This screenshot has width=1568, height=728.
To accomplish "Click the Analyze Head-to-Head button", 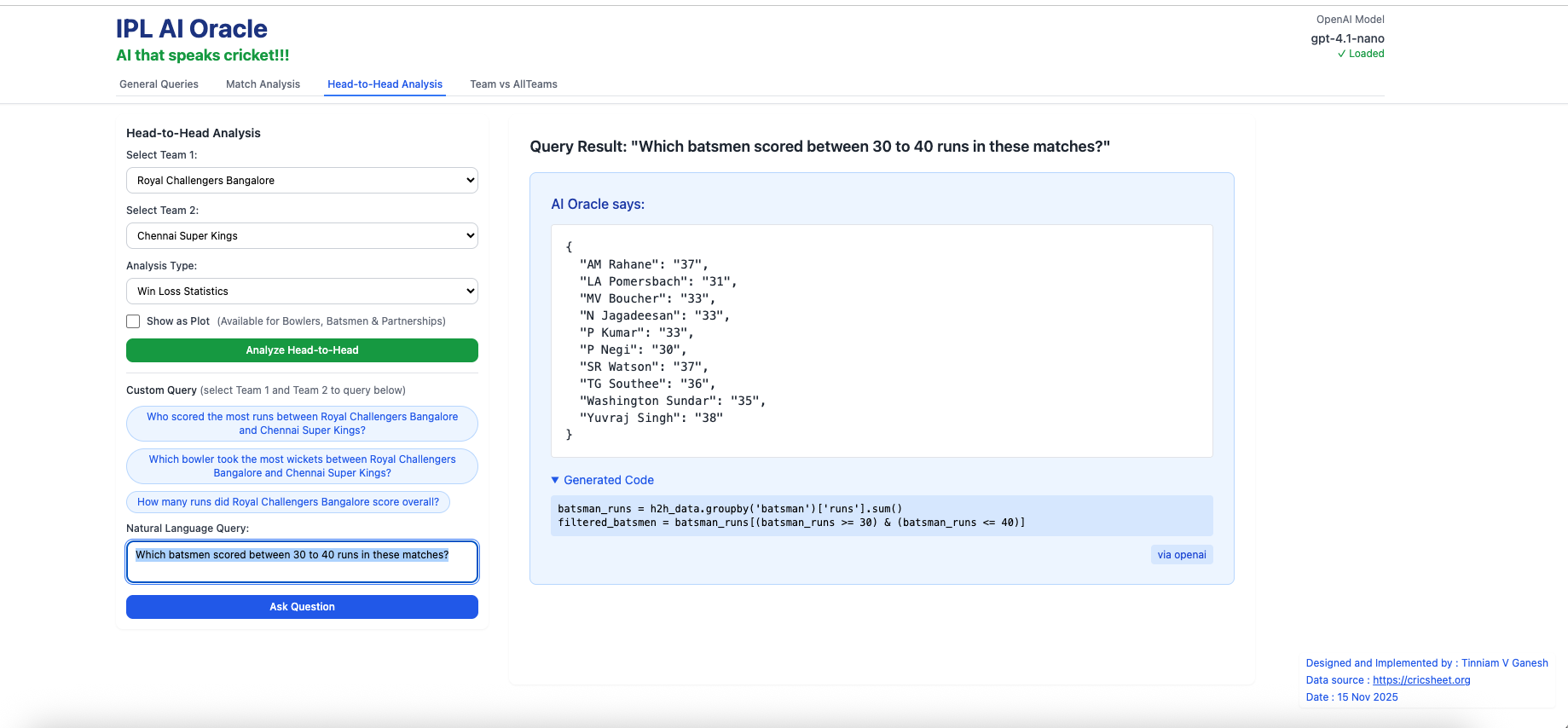I will point(302,350).
